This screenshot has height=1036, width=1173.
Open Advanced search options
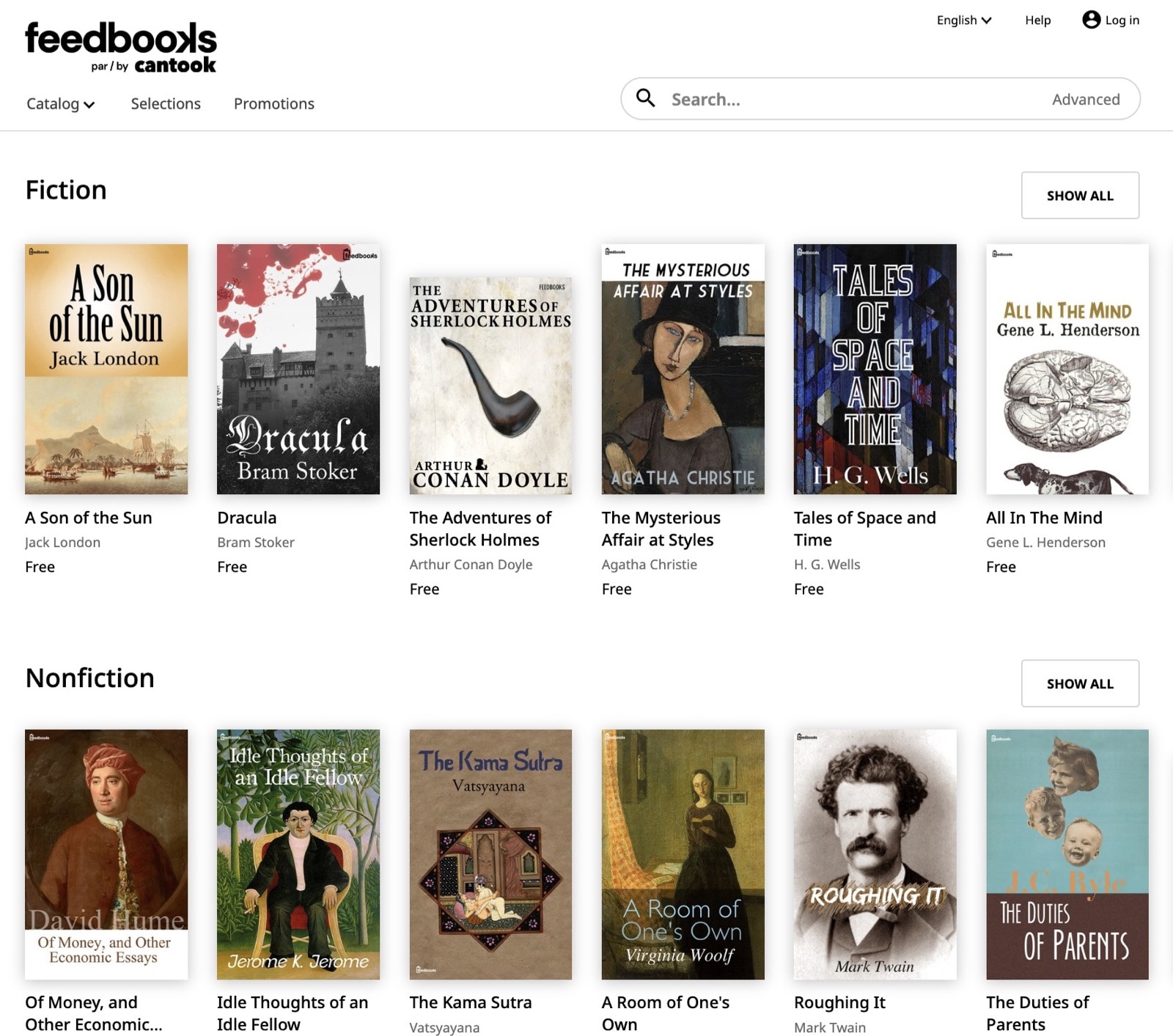pos(1086,98)
